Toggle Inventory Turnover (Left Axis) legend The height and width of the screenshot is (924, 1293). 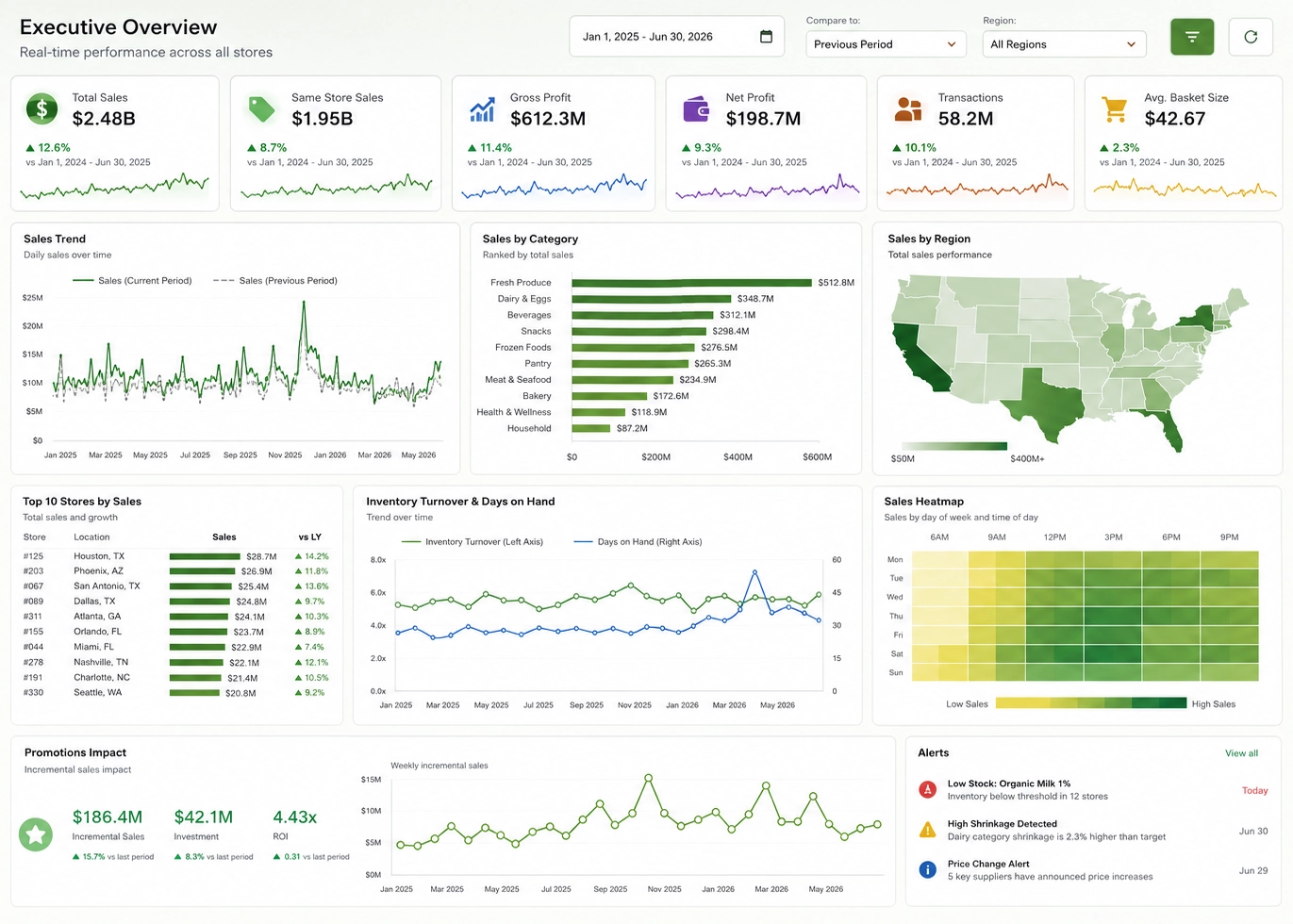472,542
